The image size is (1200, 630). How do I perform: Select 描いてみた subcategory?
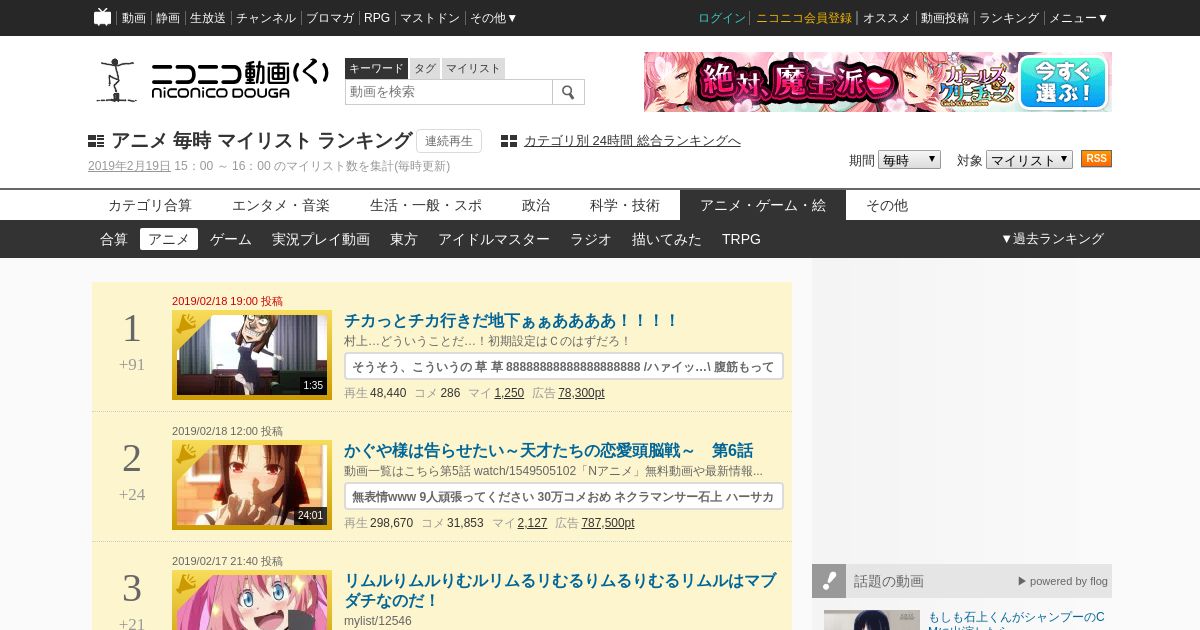[x=667, y=239]
